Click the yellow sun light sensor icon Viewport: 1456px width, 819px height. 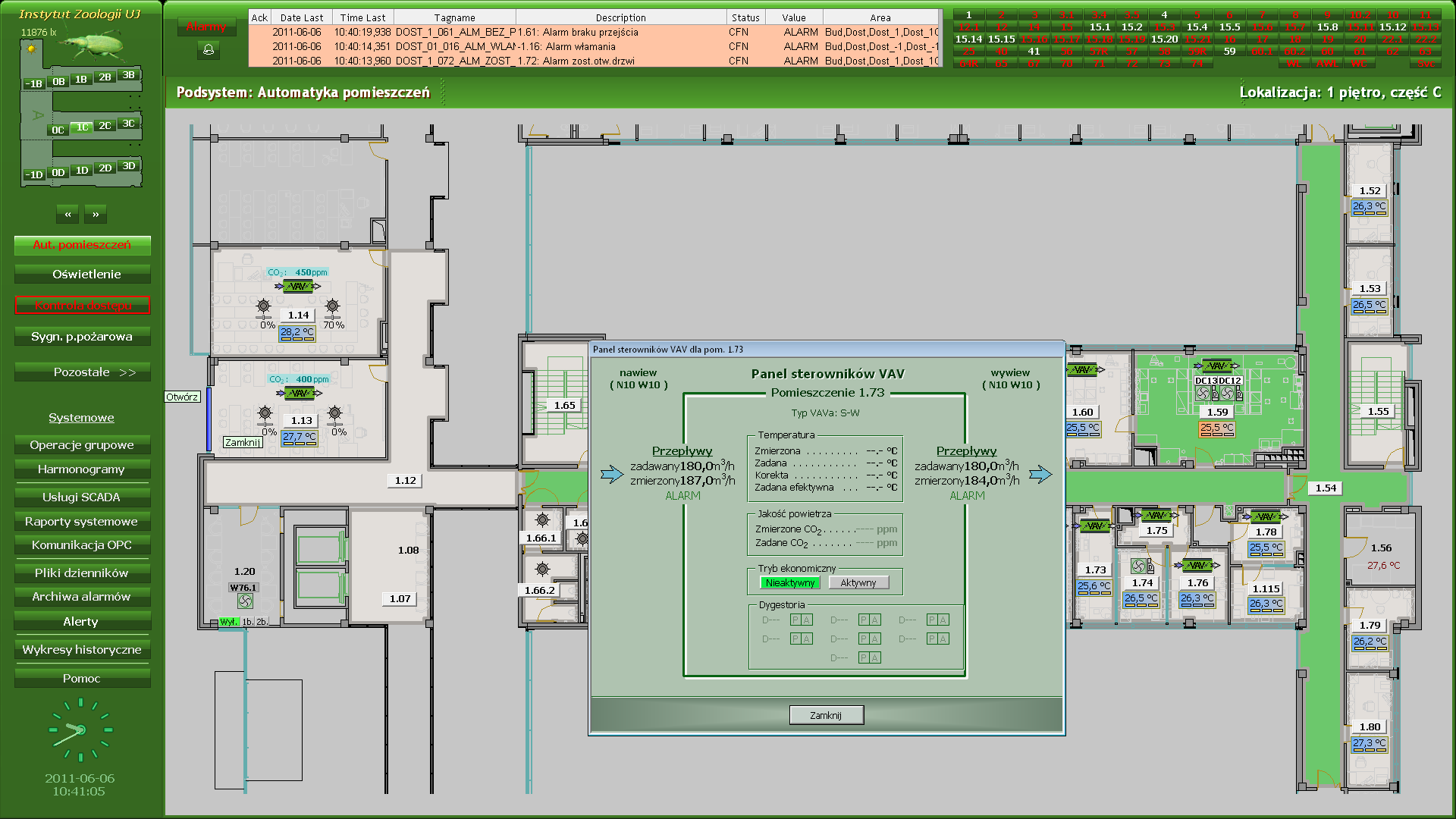[x=31, y=49]
